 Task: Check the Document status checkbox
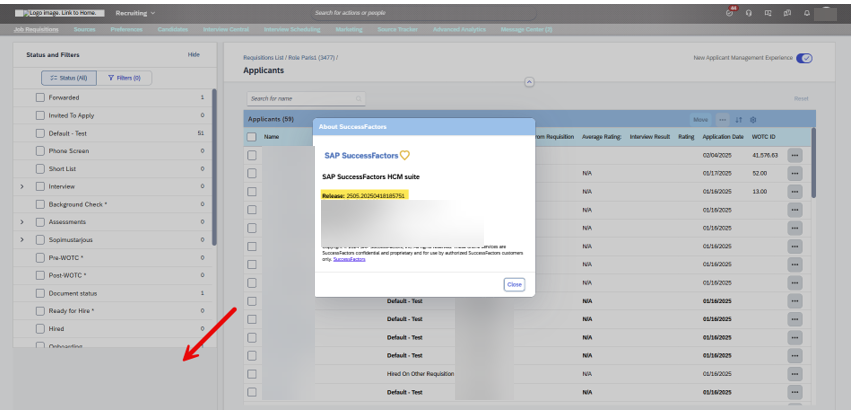click(40, 293)
